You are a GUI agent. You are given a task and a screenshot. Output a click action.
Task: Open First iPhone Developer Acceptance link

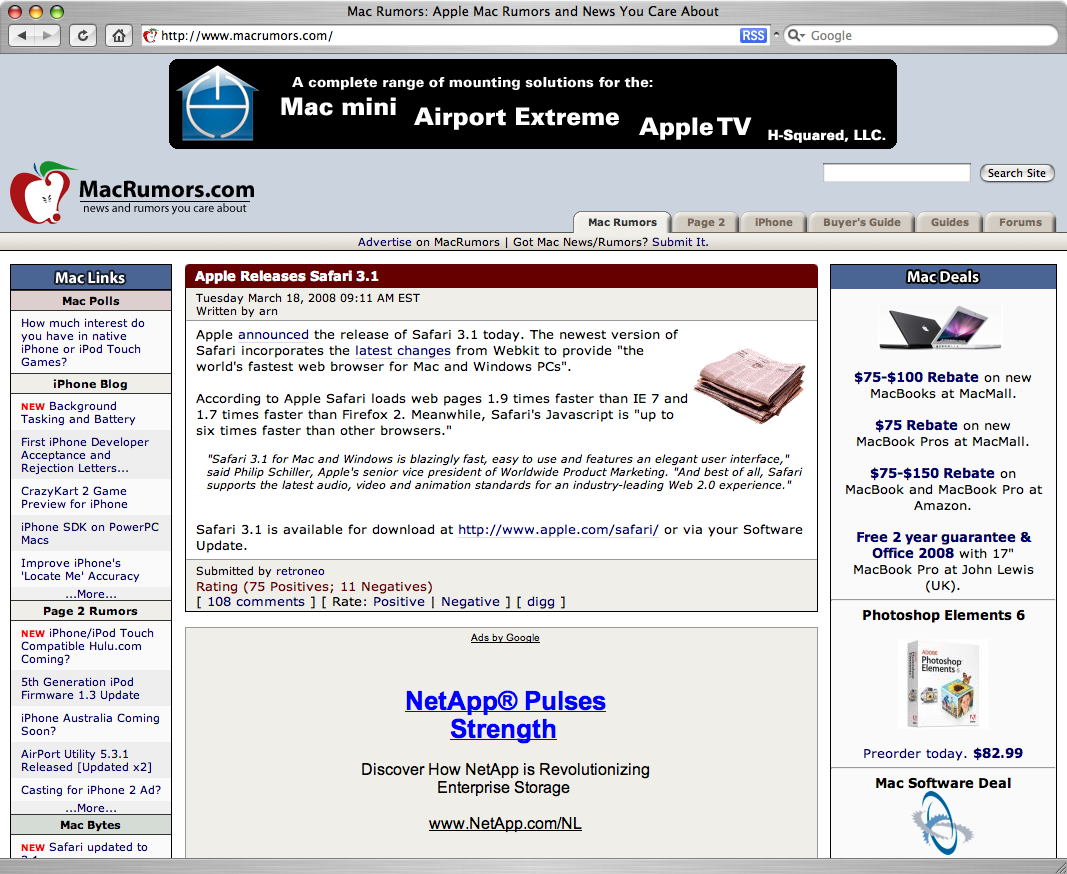[x=85, y=455]
